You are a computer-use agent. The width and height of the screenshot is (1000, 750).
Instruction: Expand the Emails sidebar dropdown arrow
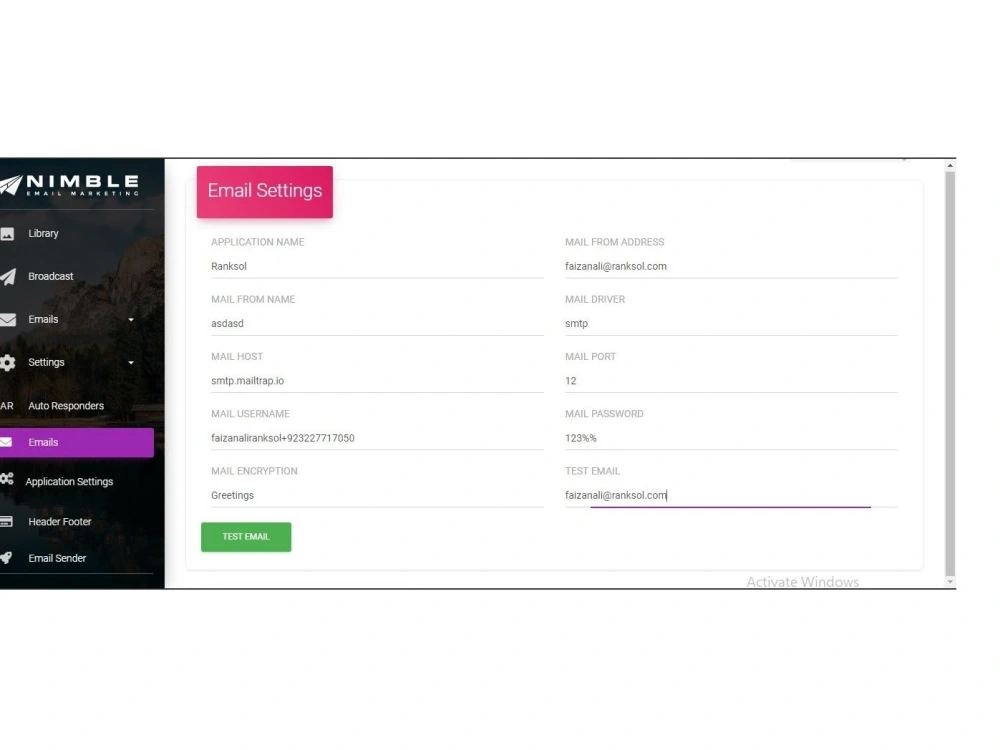(x=131, y=320)
